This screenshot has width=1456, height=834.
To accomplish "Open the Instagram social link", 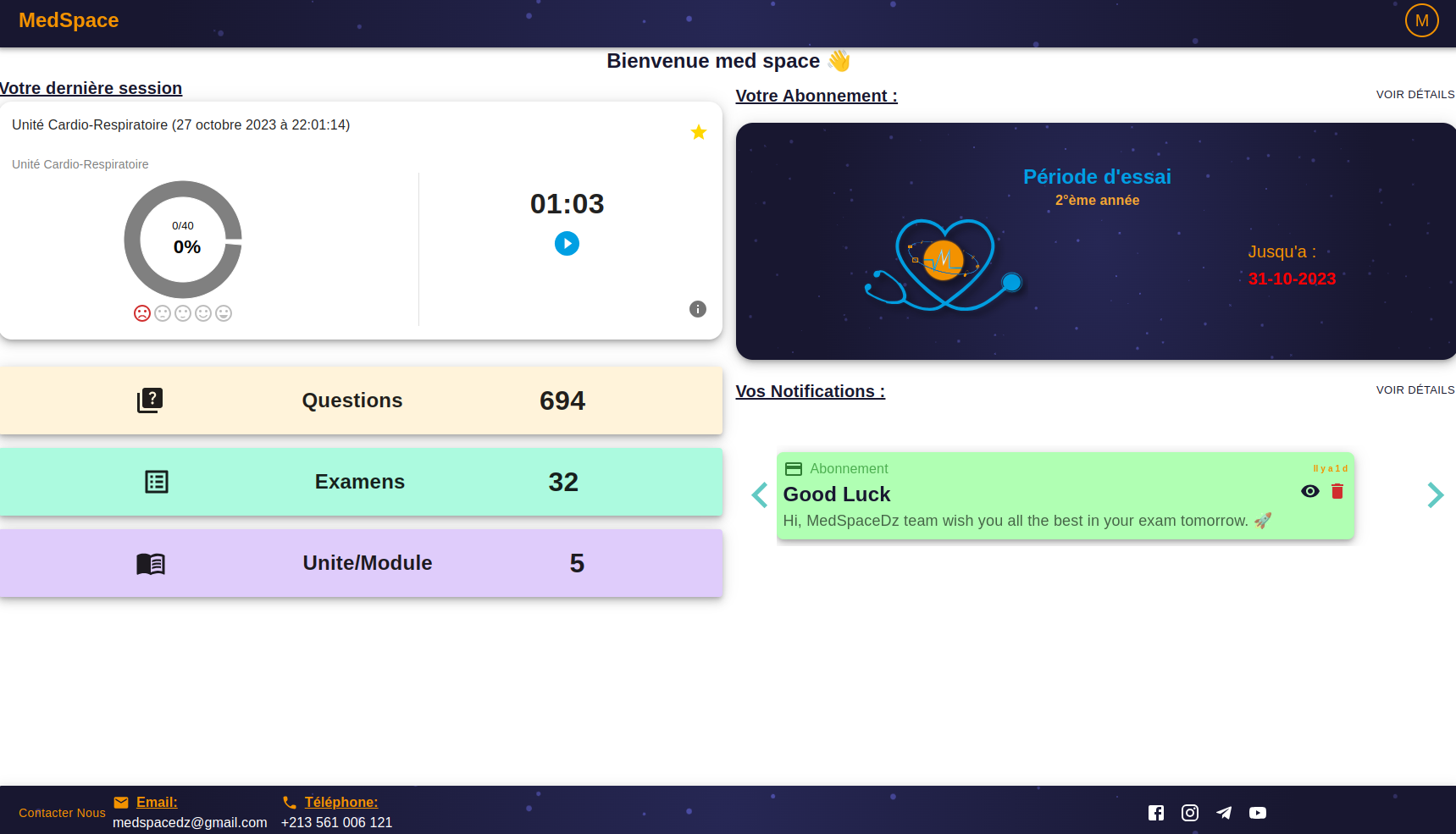I will pos(1190,813).
